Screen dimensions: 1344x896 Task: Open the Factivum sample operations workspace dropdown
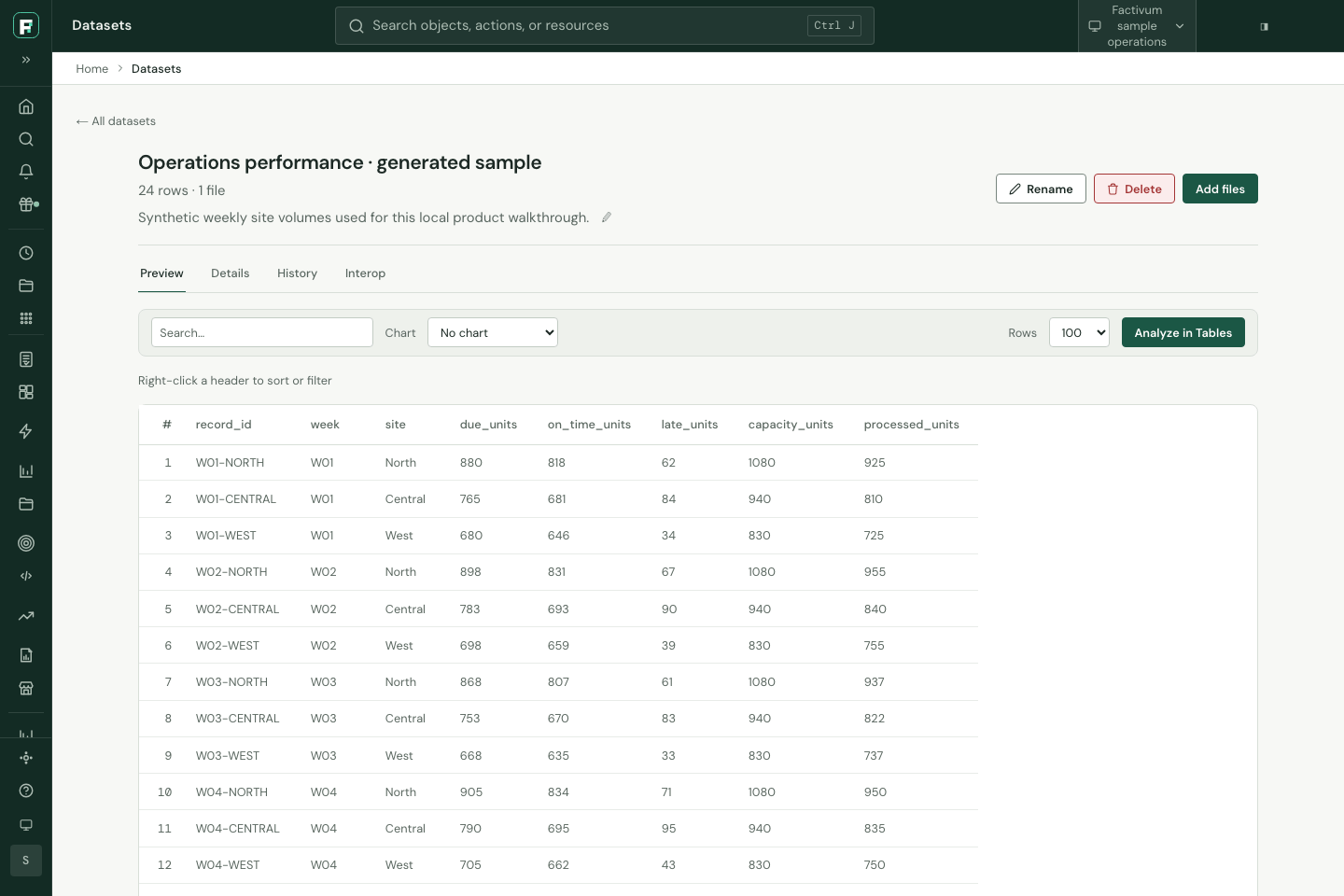click(1137, 26)
